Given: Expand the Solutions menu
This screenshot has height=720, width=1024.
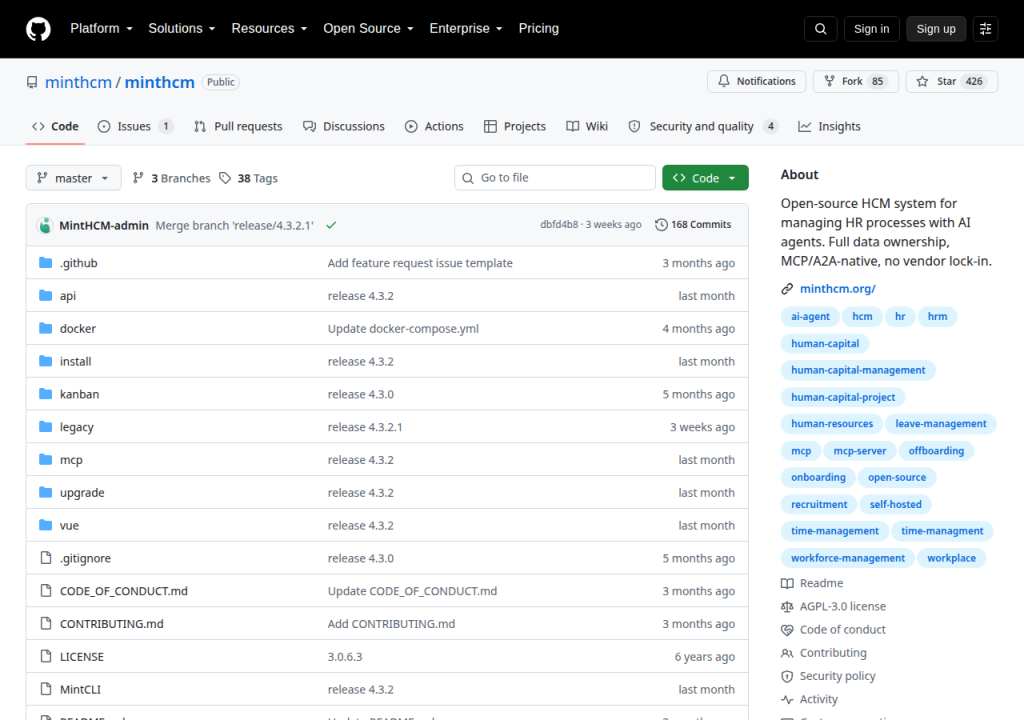Looking at the screenshot, I should pyautogui.click(x=182, y=29).
